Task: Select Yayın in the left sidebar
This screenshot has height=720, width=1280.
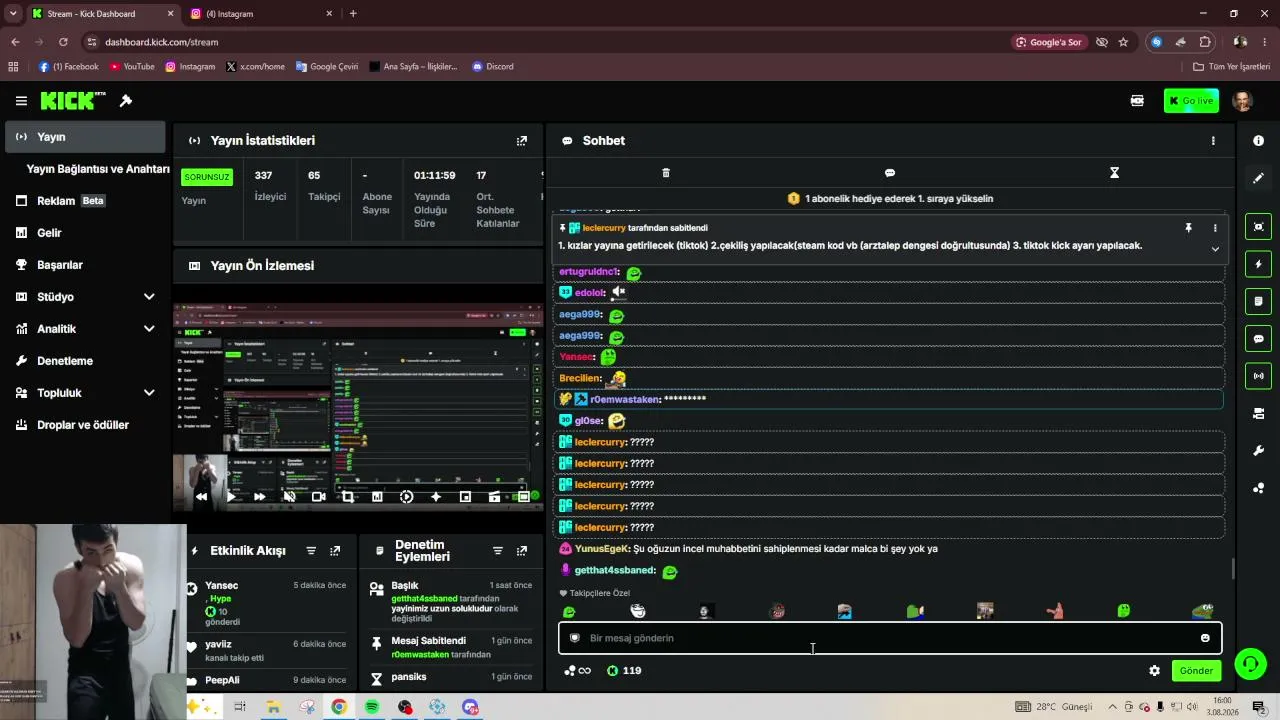Action: coord(84,137)
